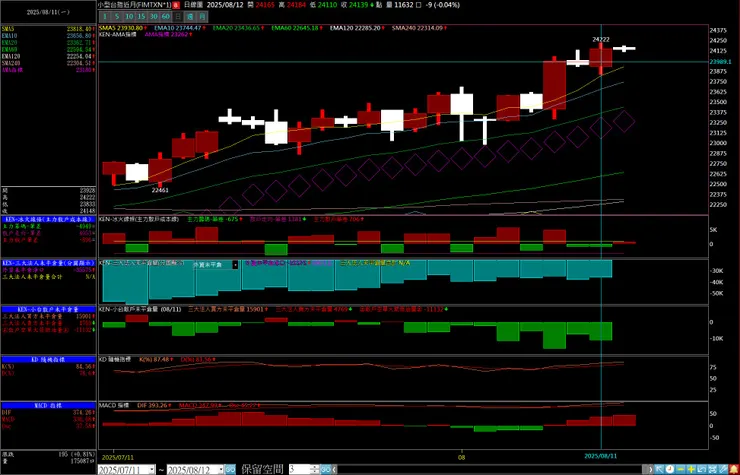740x475 pixels.
Task: Switch to 10-minute timeframe
Action: click(129, 17)
